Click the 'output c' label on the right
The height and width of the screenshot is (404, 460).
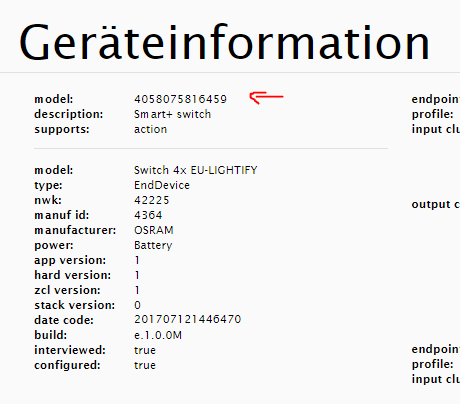436,204
